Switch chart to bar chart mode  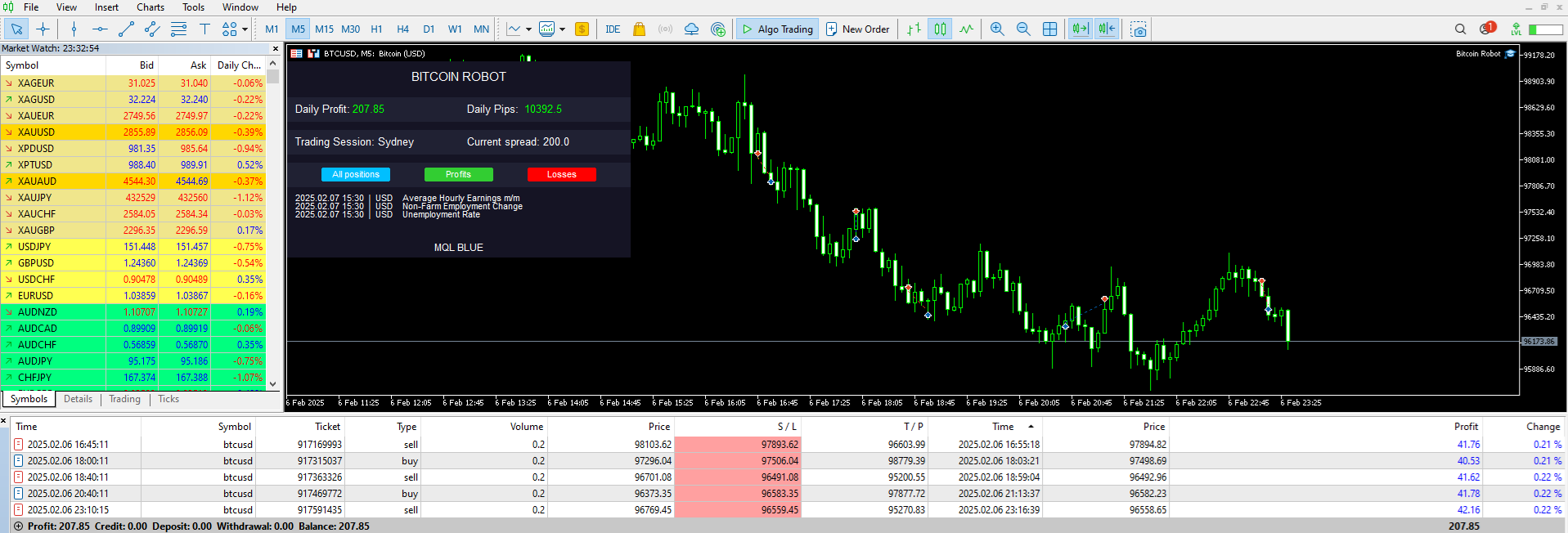click(x=914, y=29)
